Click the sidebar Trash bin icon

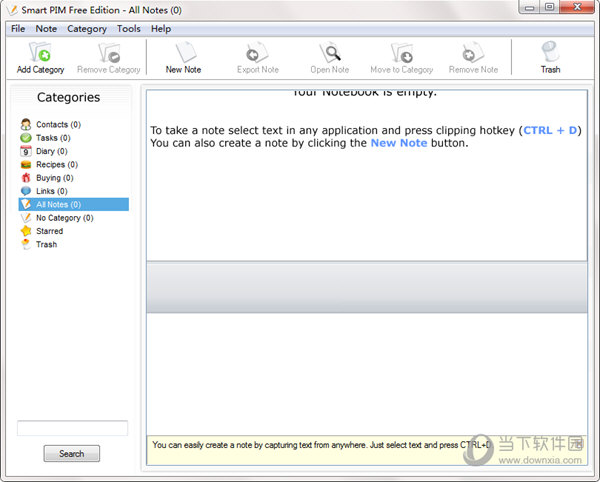coord(26,244)
